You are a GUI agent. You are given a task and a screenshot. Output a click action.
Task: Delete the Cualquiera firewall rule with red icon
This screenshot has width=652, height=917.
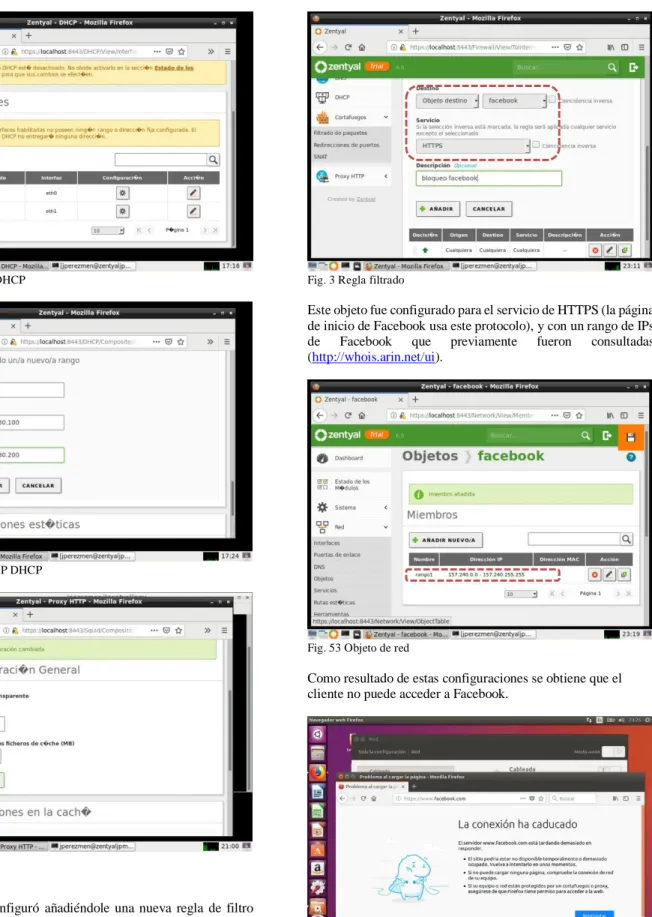click(x=595, y=250)
